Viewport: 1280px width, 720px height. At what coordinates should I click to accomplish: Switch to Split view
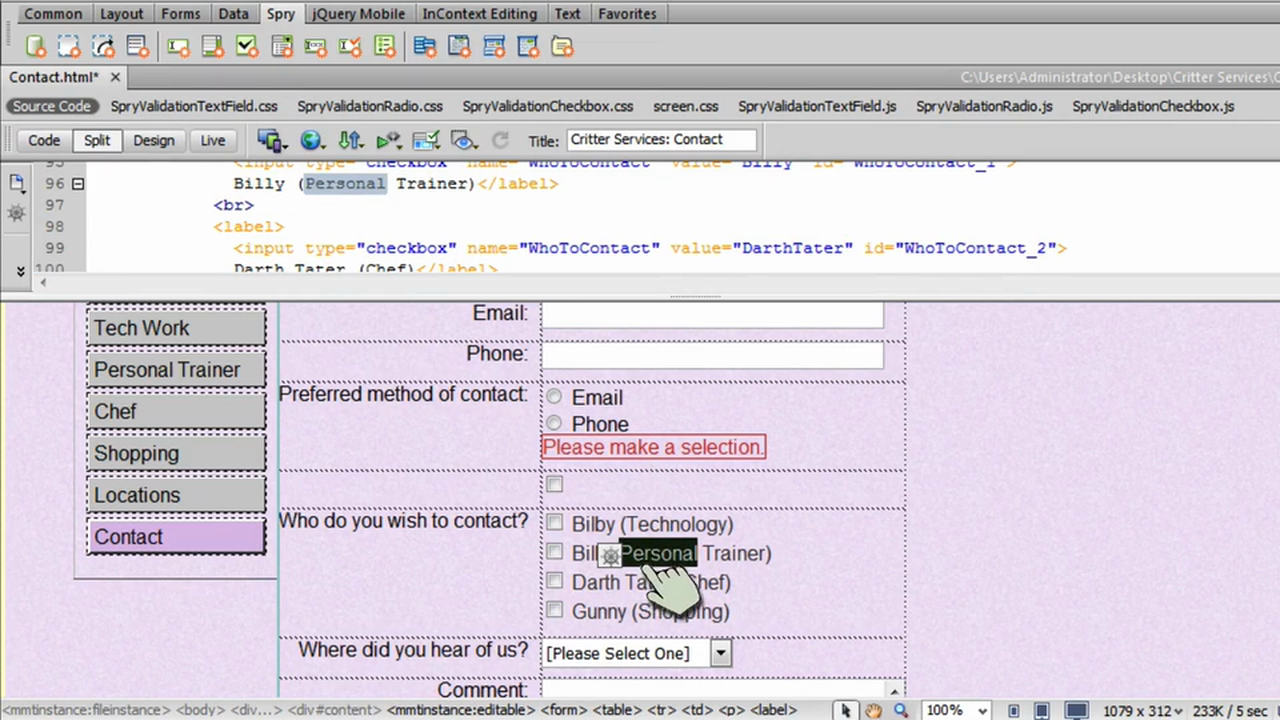[x=96, y=140]
